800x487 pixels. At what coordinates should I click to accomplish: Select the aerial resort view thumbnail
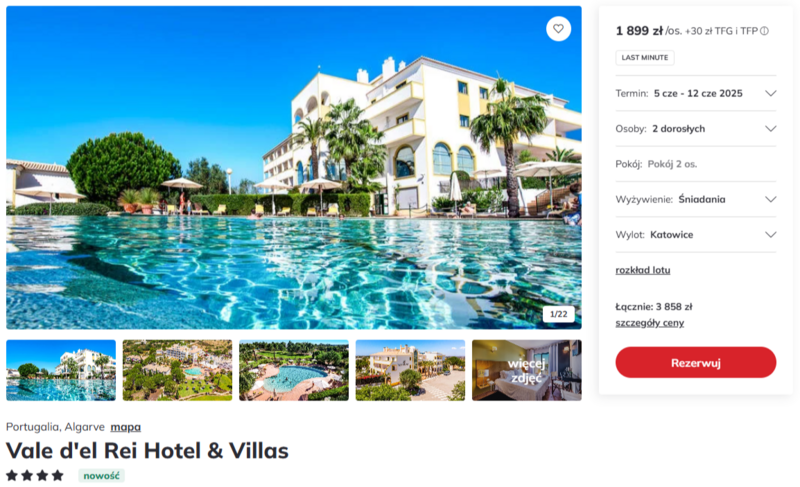pos(177,370)
